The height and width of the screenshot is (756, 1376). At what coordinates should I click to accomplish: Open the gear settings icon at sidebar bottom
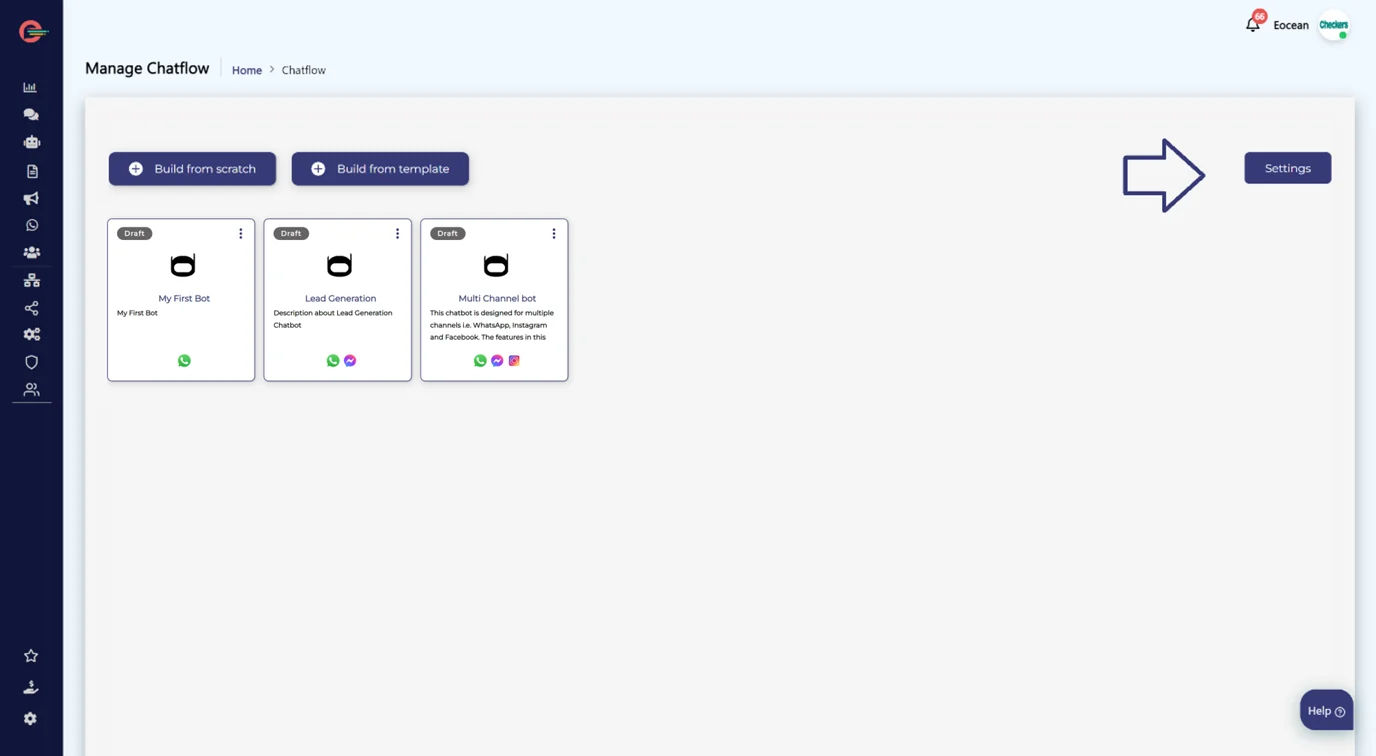click(x=31, y=719)
